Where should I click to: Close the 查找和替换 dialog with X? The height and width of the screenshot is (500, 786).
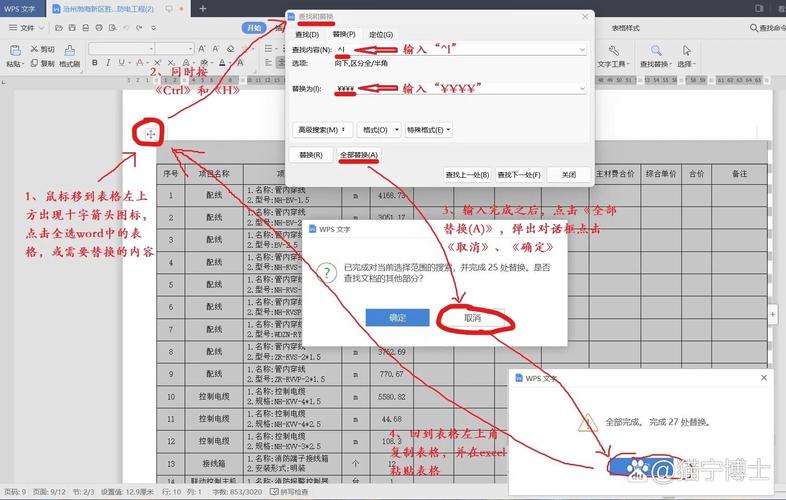[x=584, y=17]
